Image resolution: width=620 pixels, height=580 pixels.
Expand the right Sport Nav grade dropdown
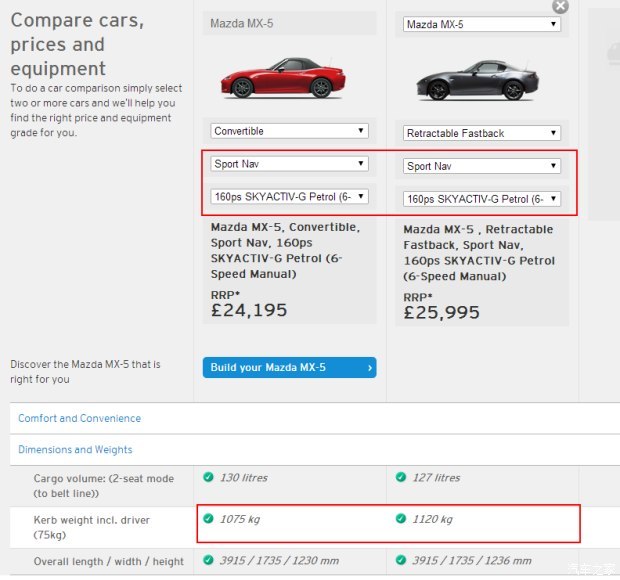pos(482,166)
